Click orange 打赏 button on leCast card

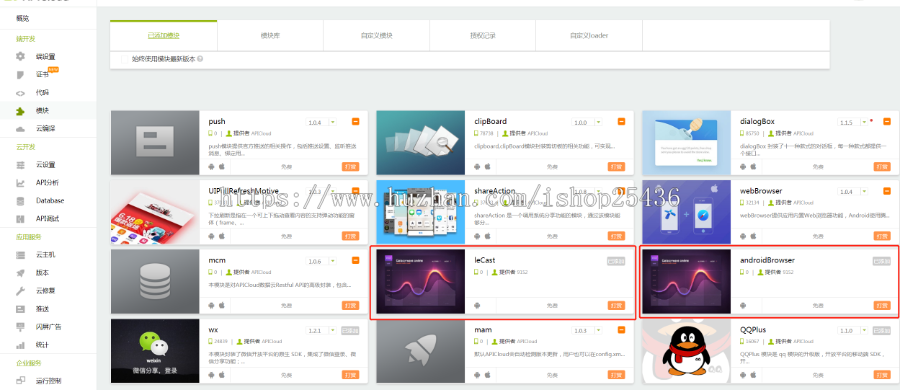point(616,306)
